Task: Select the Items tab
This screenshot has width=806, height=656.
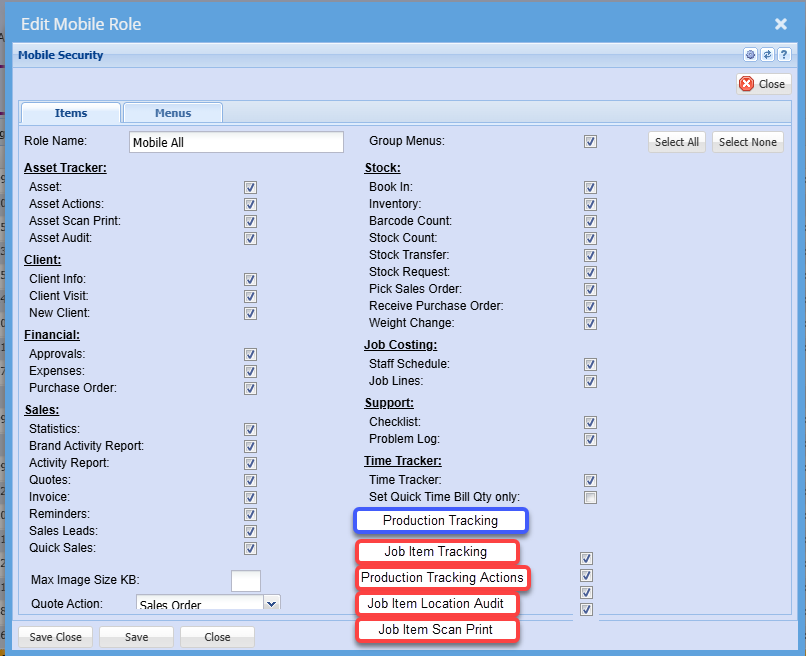Action: click(71, 113)
